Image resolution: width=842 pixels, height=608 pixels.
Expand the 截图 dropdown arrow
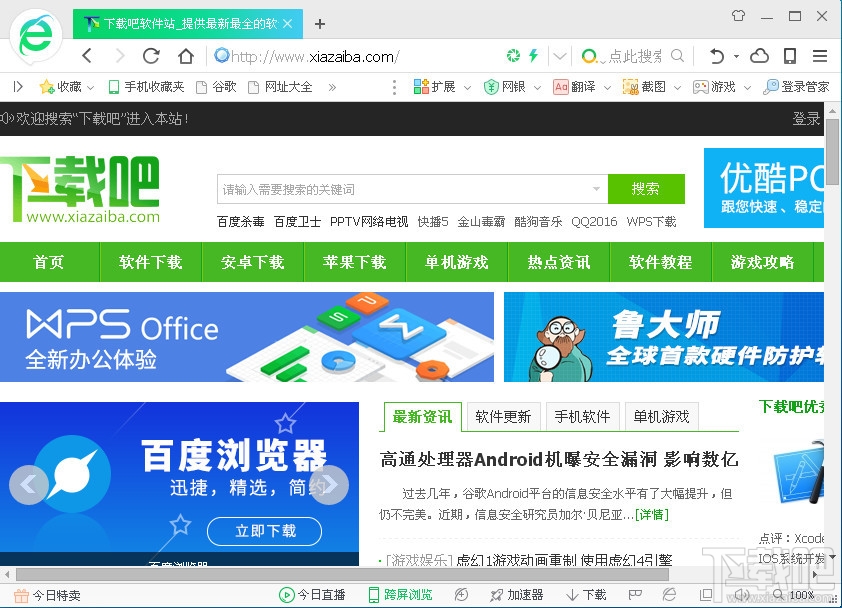coord(677,87)
